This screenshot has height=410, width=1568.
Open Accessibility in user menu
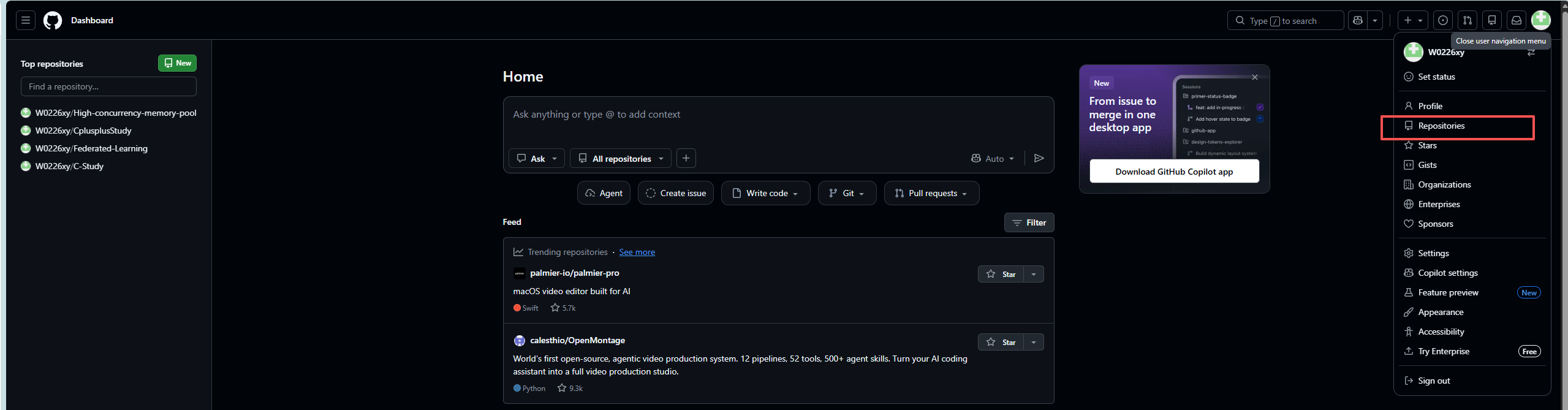pos(1472,332)
